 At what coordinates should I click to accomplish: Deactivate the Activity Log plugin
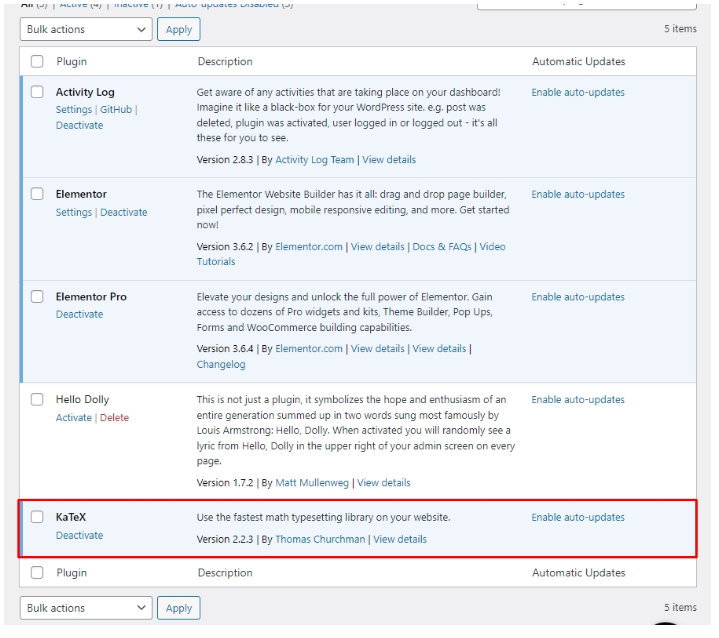click(79, 125)
